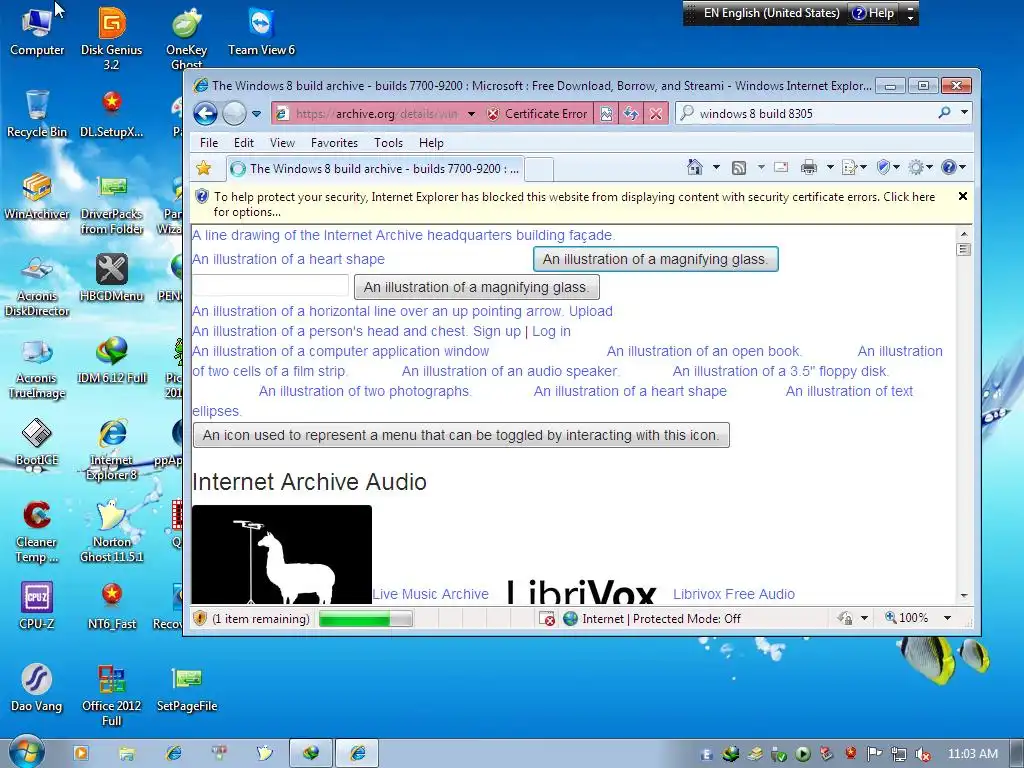Open the Live Music Archive link
This screenshot has width=1024, height=768.
tap(430, 594)
